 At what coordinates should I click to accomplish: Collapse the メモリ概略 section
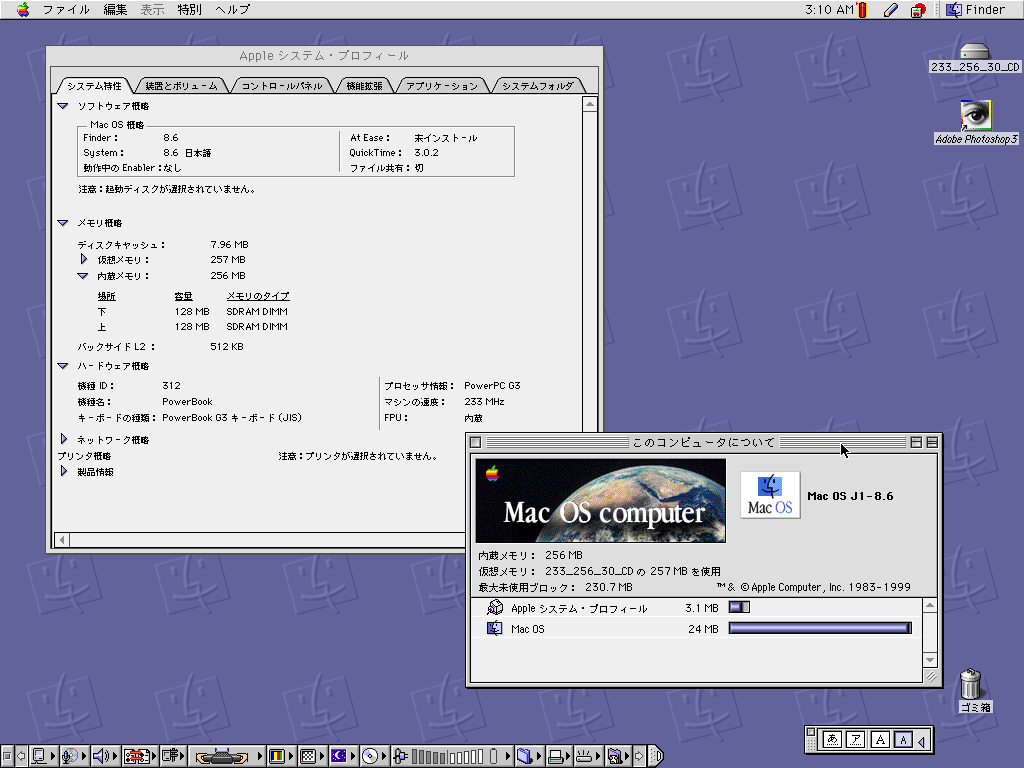(63, 223)
